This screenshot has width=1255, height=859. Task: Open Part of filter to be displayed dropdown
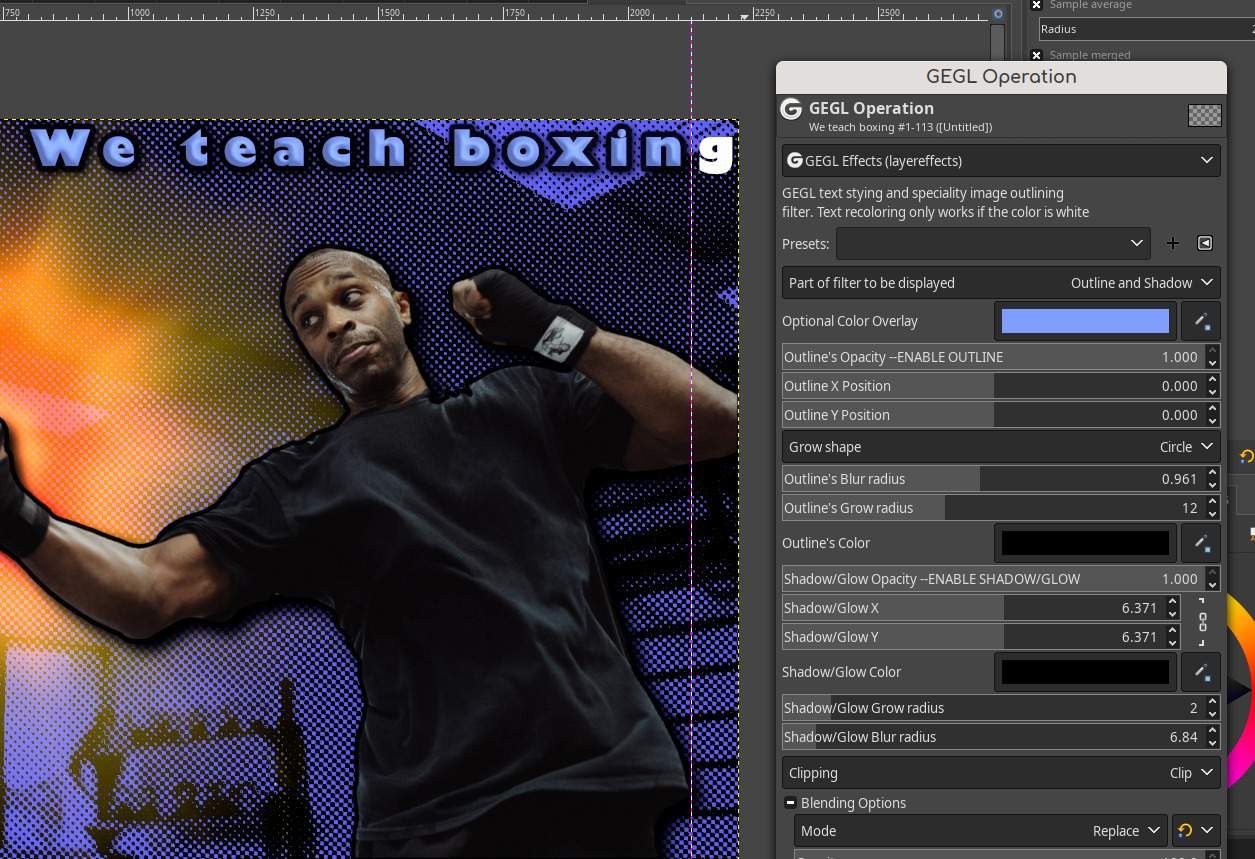pos(1001,283)
